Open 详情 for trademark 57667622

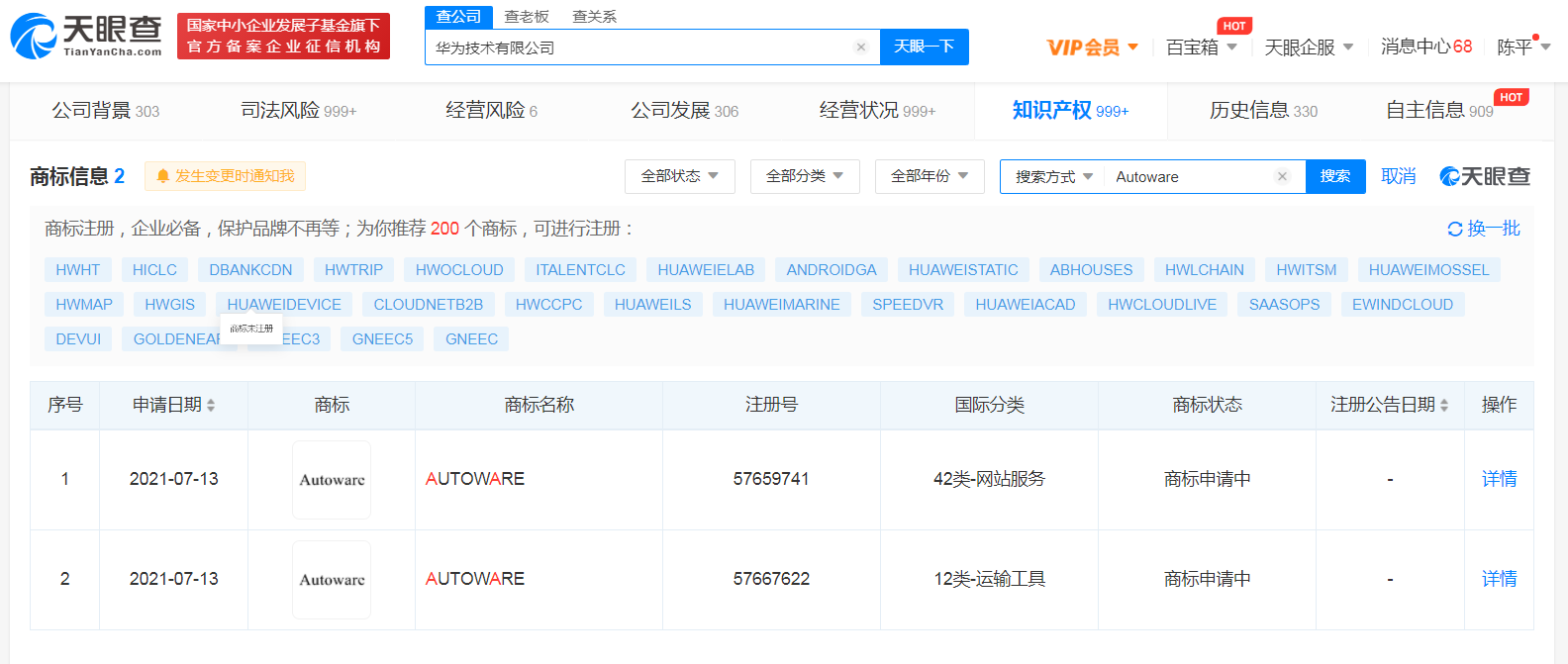(x=1499, y=579)
